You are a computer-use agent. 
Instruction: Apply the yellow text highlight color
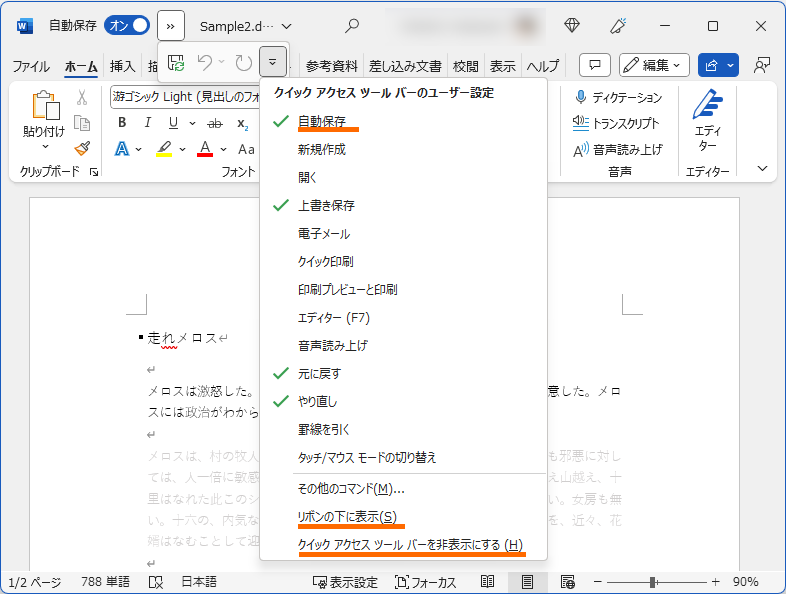(x=164, y=149)
